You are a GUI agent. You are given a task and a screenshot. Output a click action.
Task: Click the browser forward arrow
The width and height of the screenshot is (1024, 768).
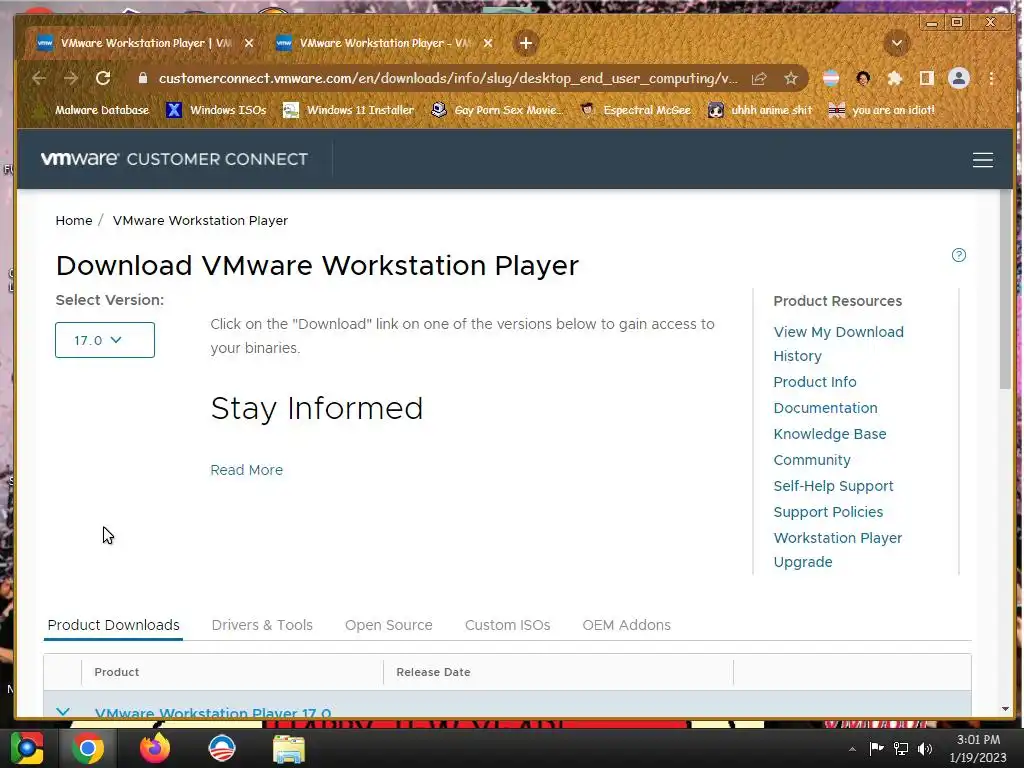point(71,78)
